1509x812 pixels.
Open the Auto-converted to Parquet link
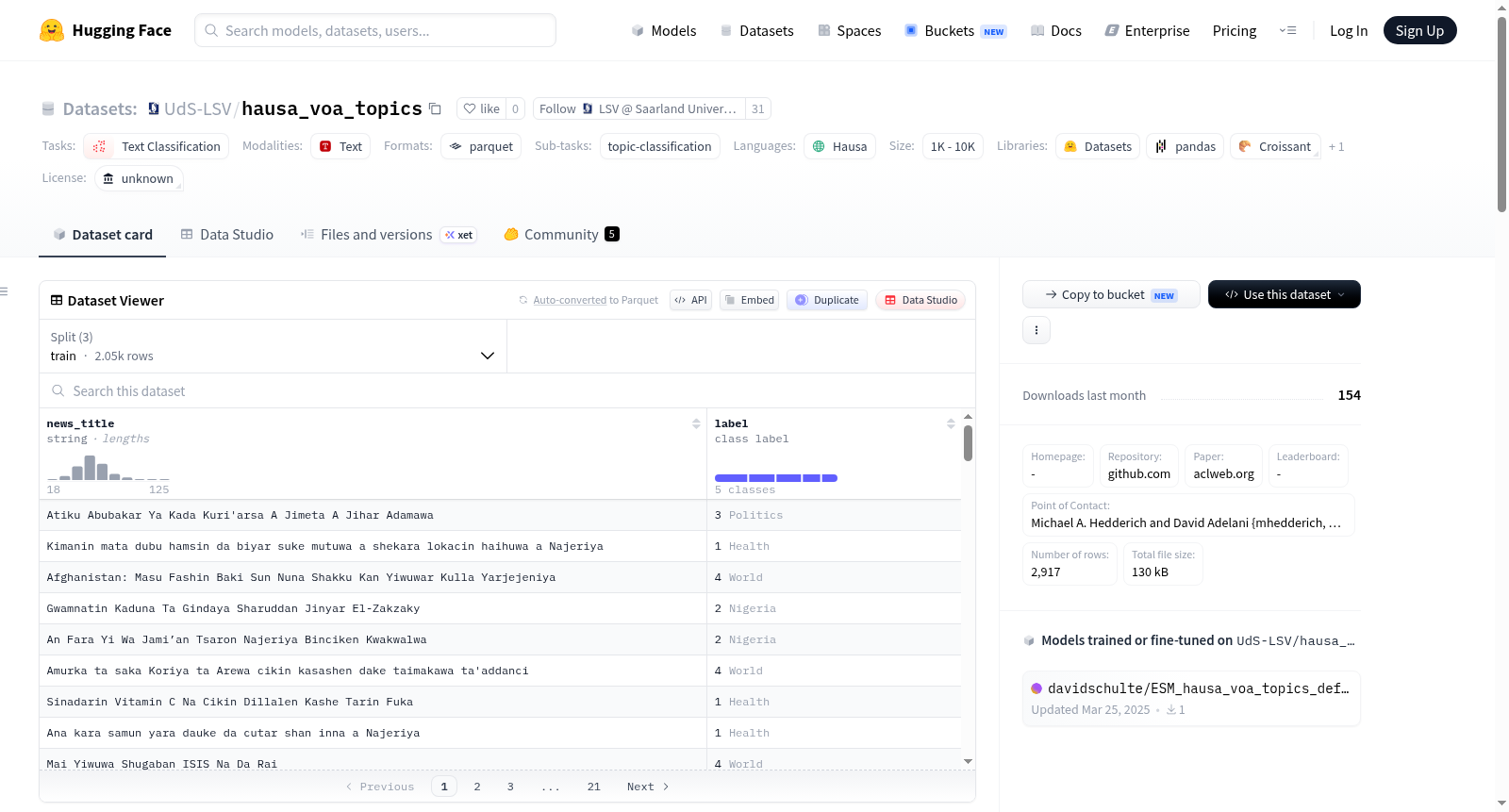pos(570,300)
